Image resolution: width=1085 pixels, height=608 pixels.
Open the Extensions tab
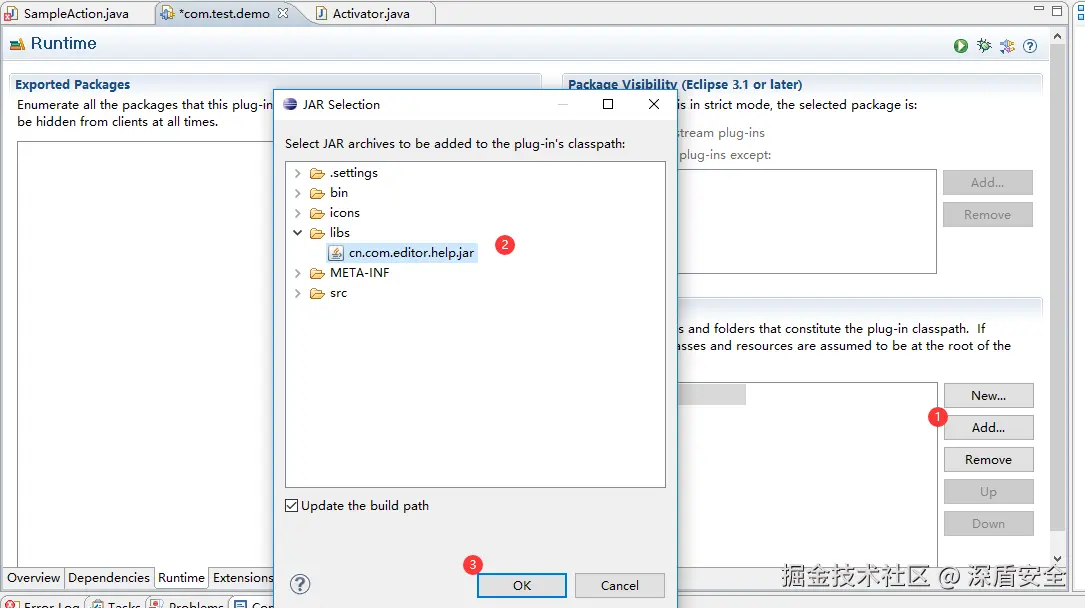(x=243, y=578)
